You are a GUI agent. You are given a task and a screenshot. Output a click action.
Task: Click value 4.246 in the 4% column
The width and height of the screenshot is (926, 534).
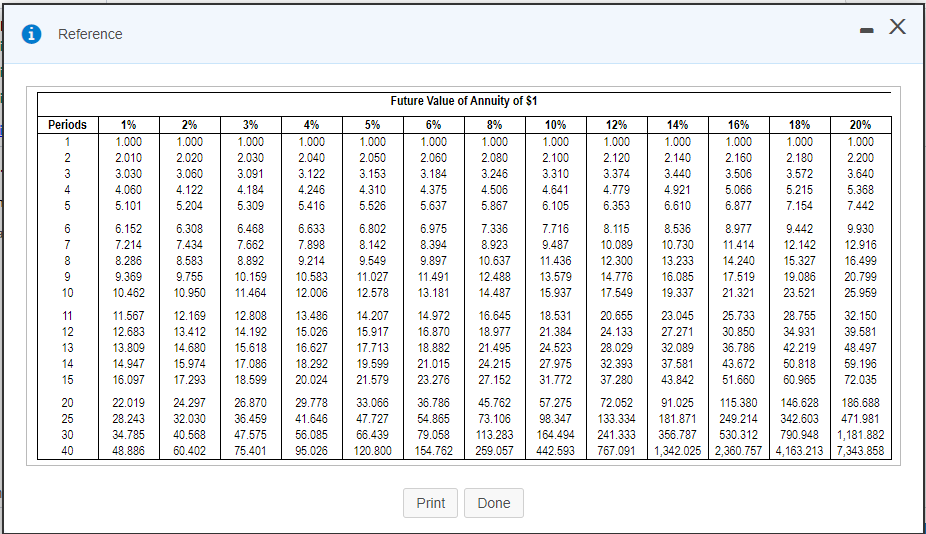(x=311, y=190)
